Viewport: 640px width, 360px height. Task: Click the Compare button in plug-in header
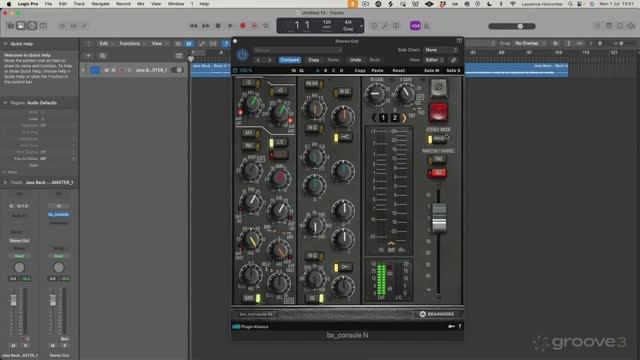coord(290,60)
